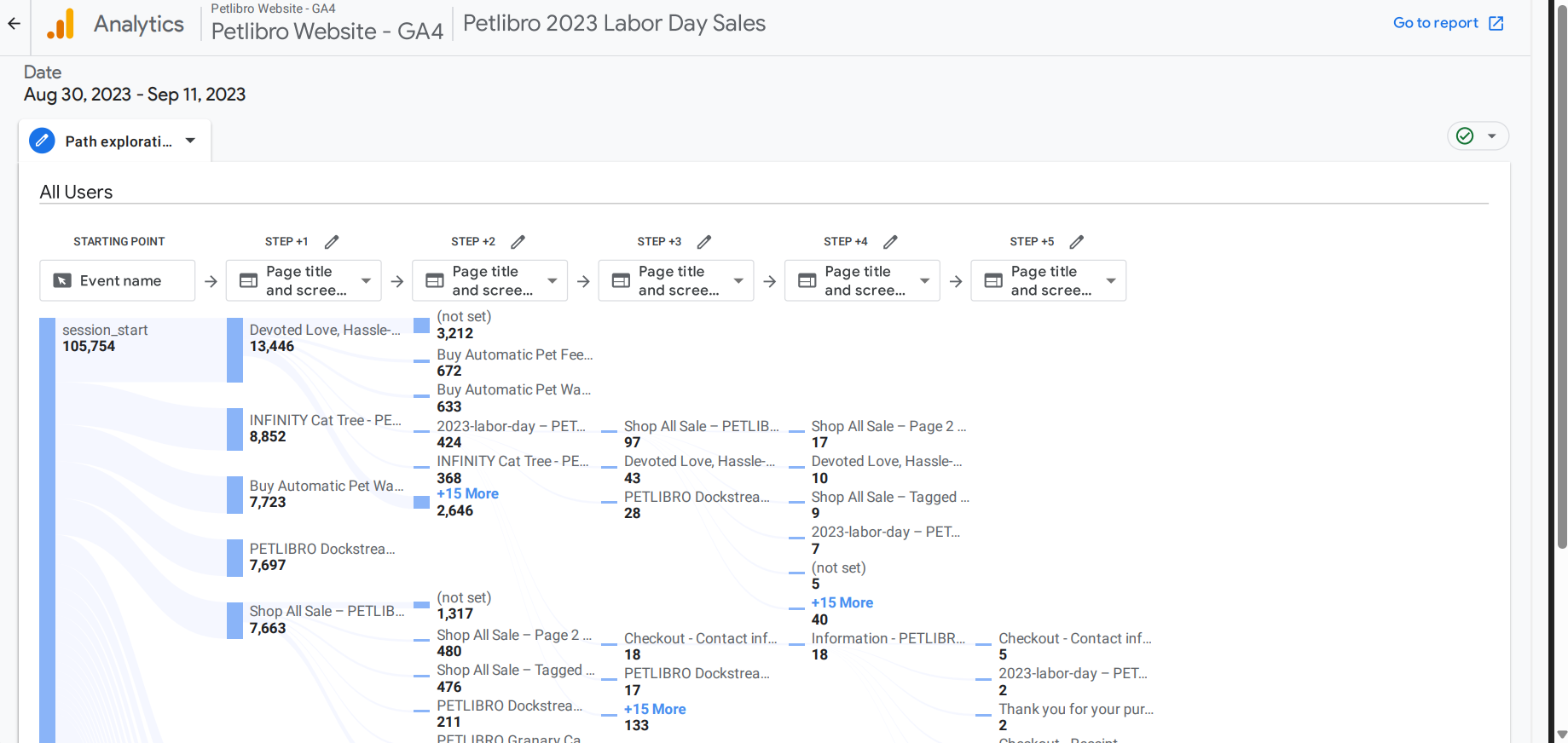Open the Path exploration tab dropdown arrow
1568x743 pixels.
190,141
